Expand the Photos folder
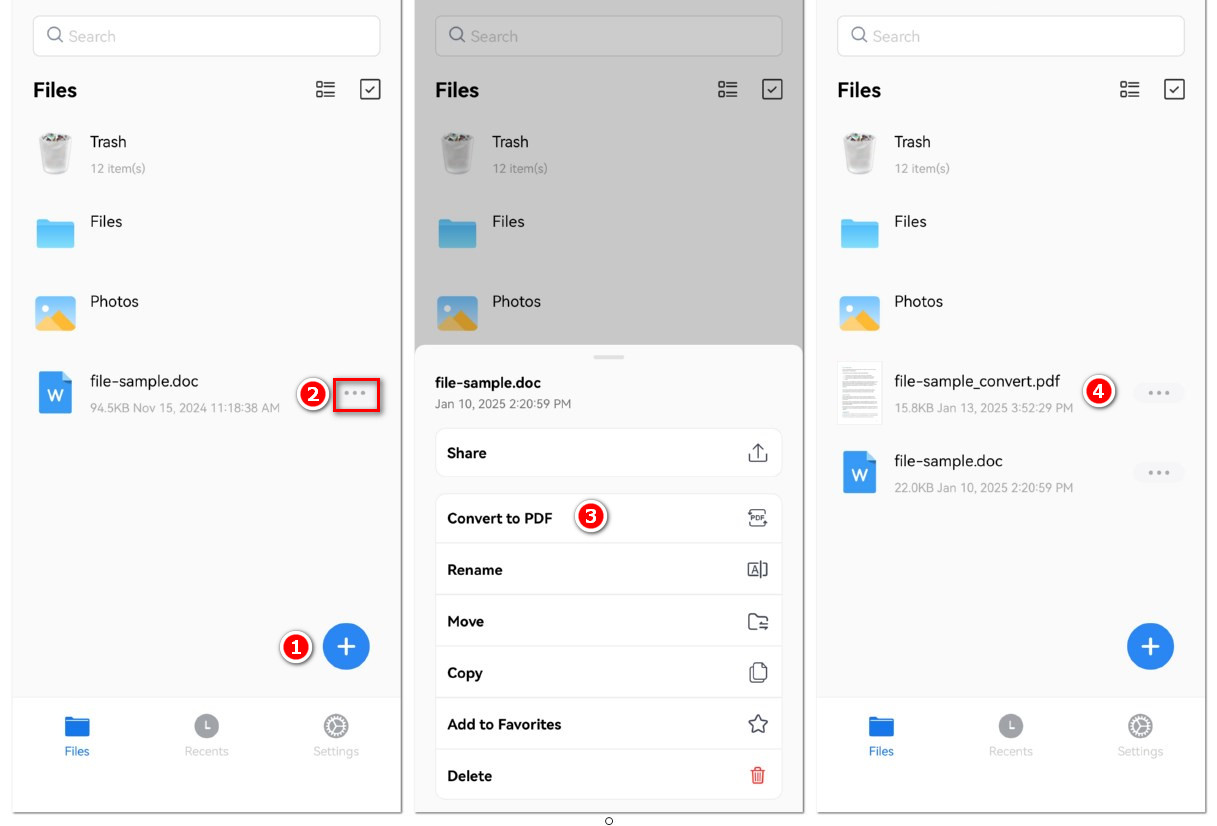Viewport: 1217px width, 826px height. pos(114,301)
